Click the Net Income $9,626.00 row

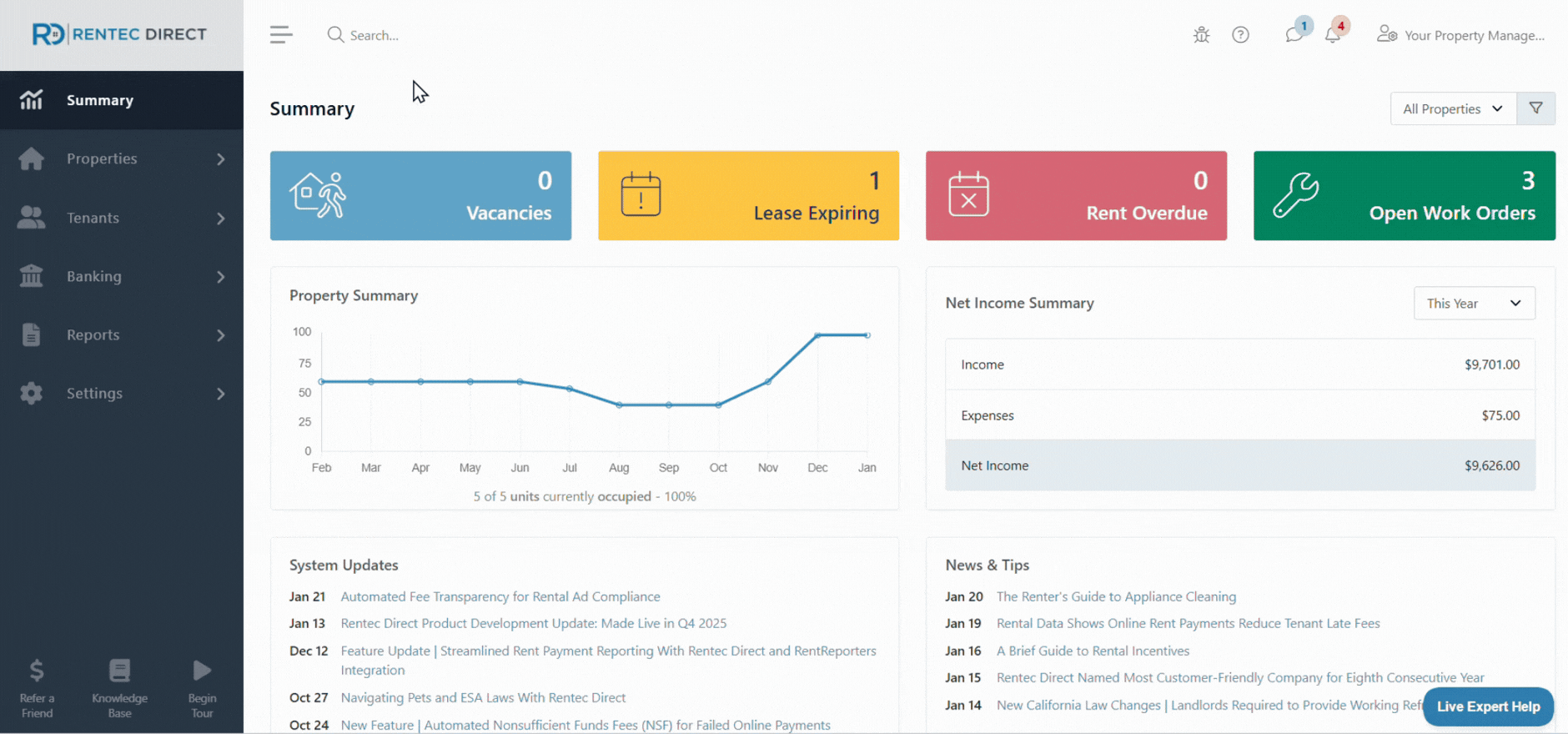pyautogui.click(x=1240, y=465)
